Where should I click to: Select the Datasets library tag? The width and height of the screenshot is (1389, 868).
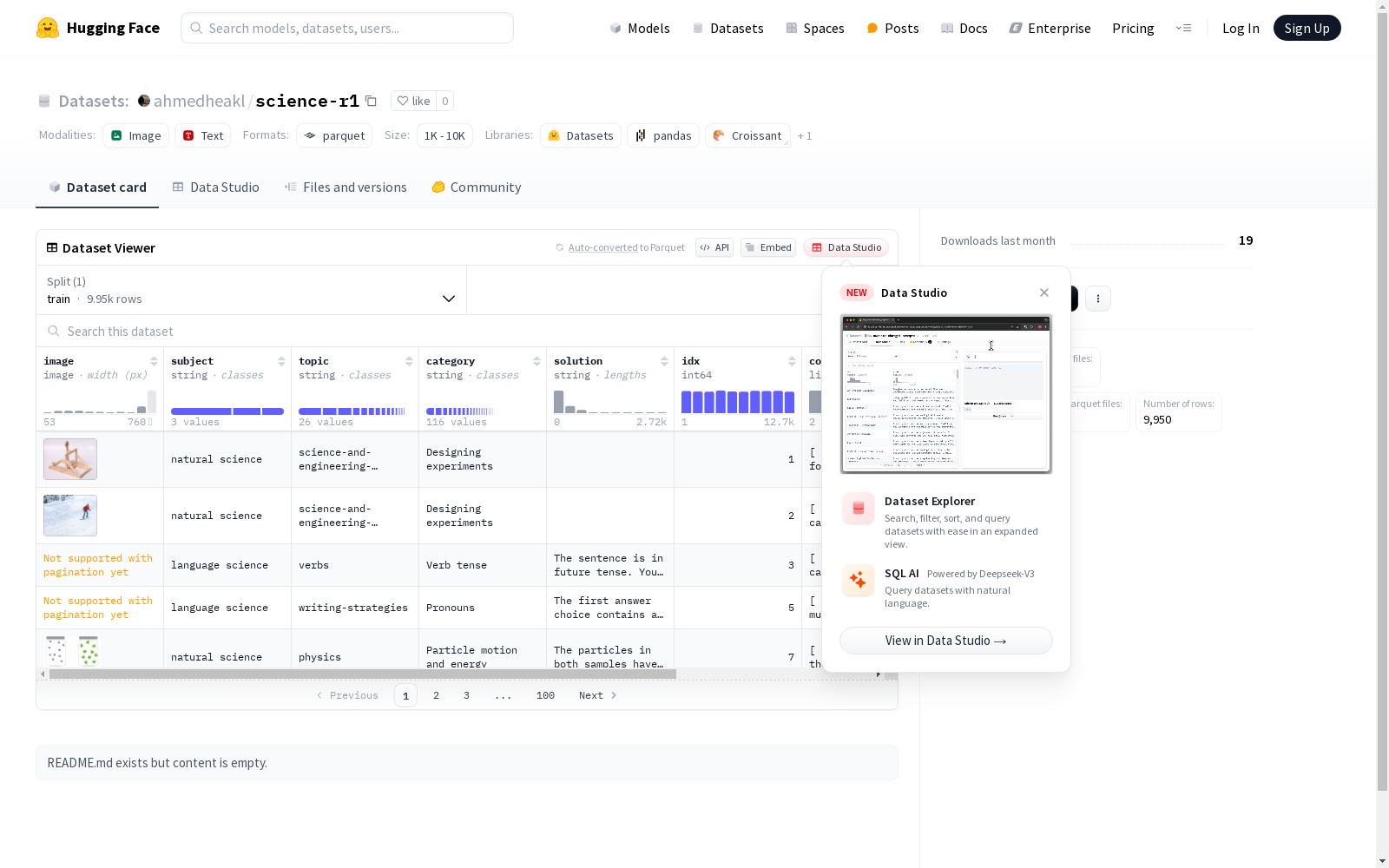point(581,135)
